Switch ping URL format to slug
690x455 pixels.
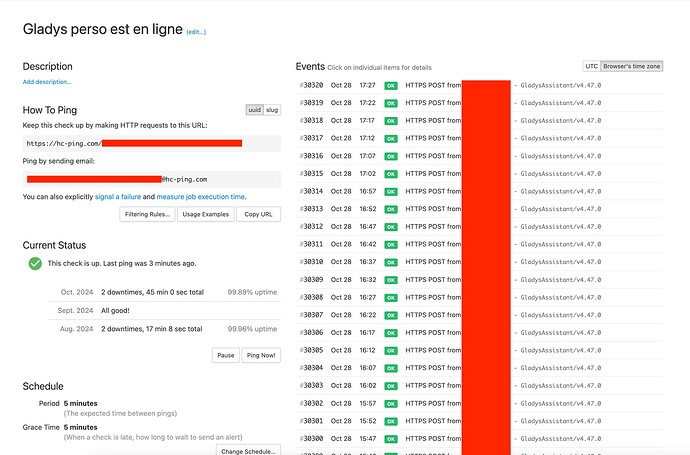[272, 110]
